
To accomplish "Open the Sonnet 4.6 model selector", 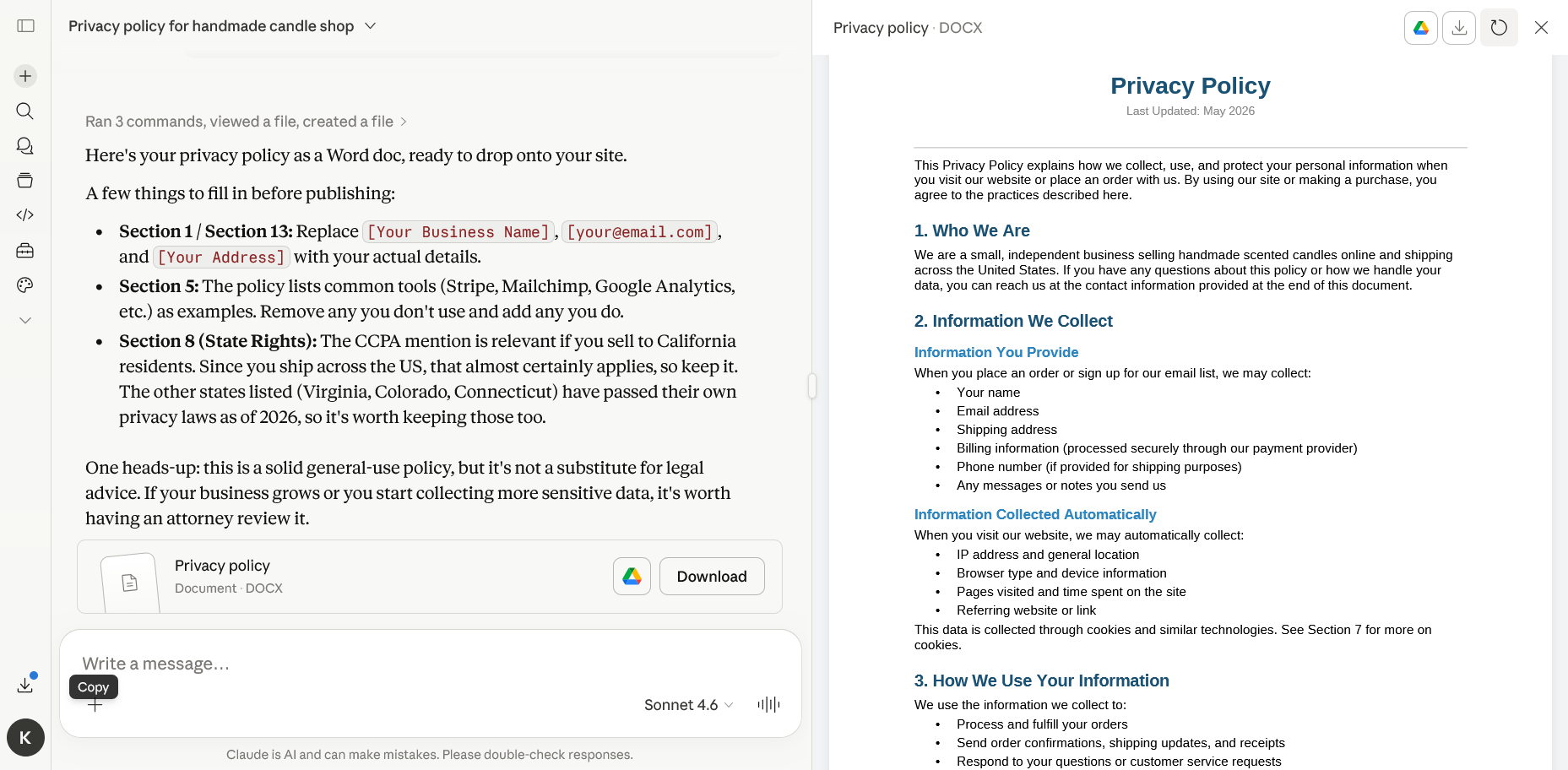I will point(689,705).
